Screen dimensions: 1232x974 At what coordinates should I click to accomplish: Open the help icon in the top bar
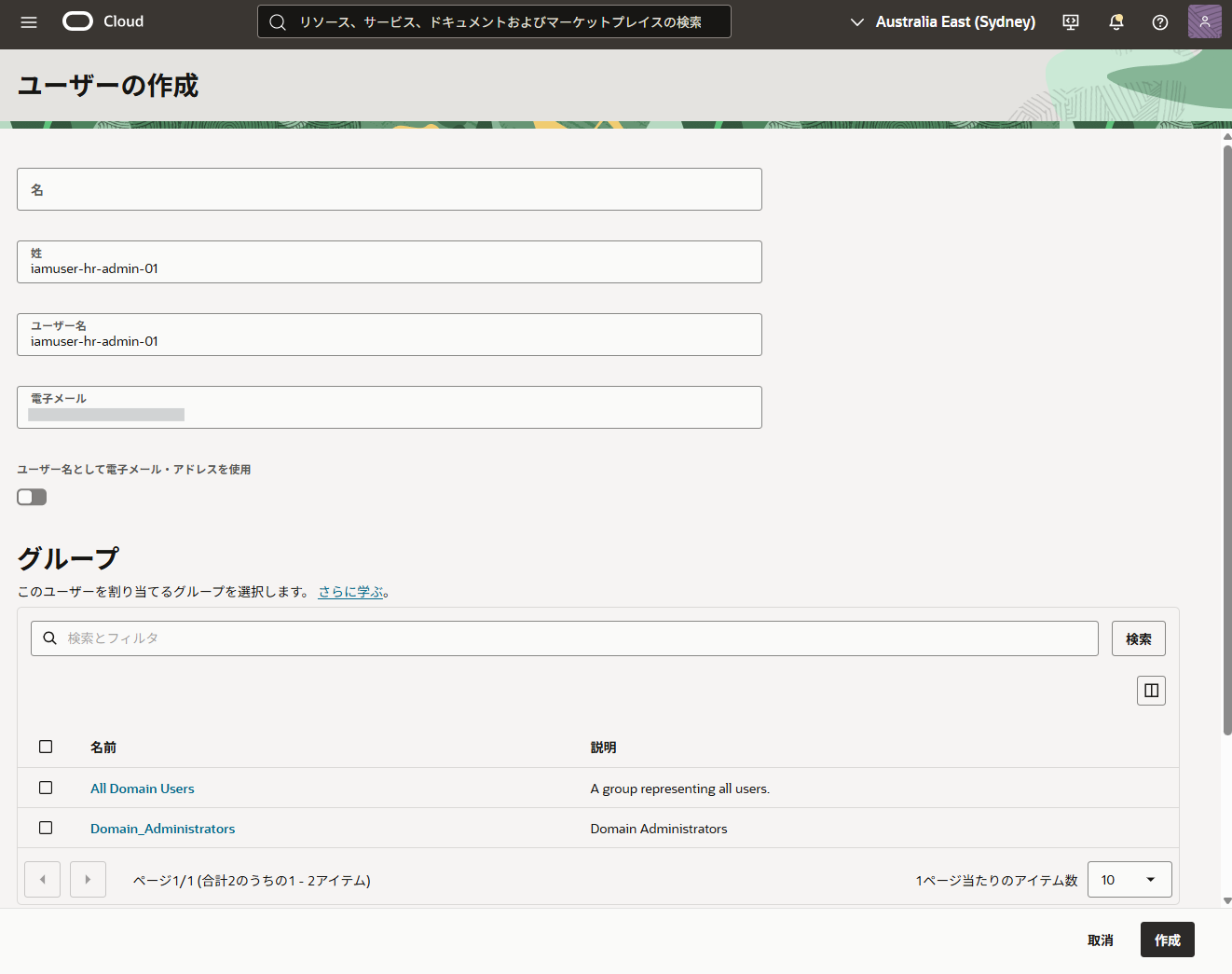[x=1159, y=21]
